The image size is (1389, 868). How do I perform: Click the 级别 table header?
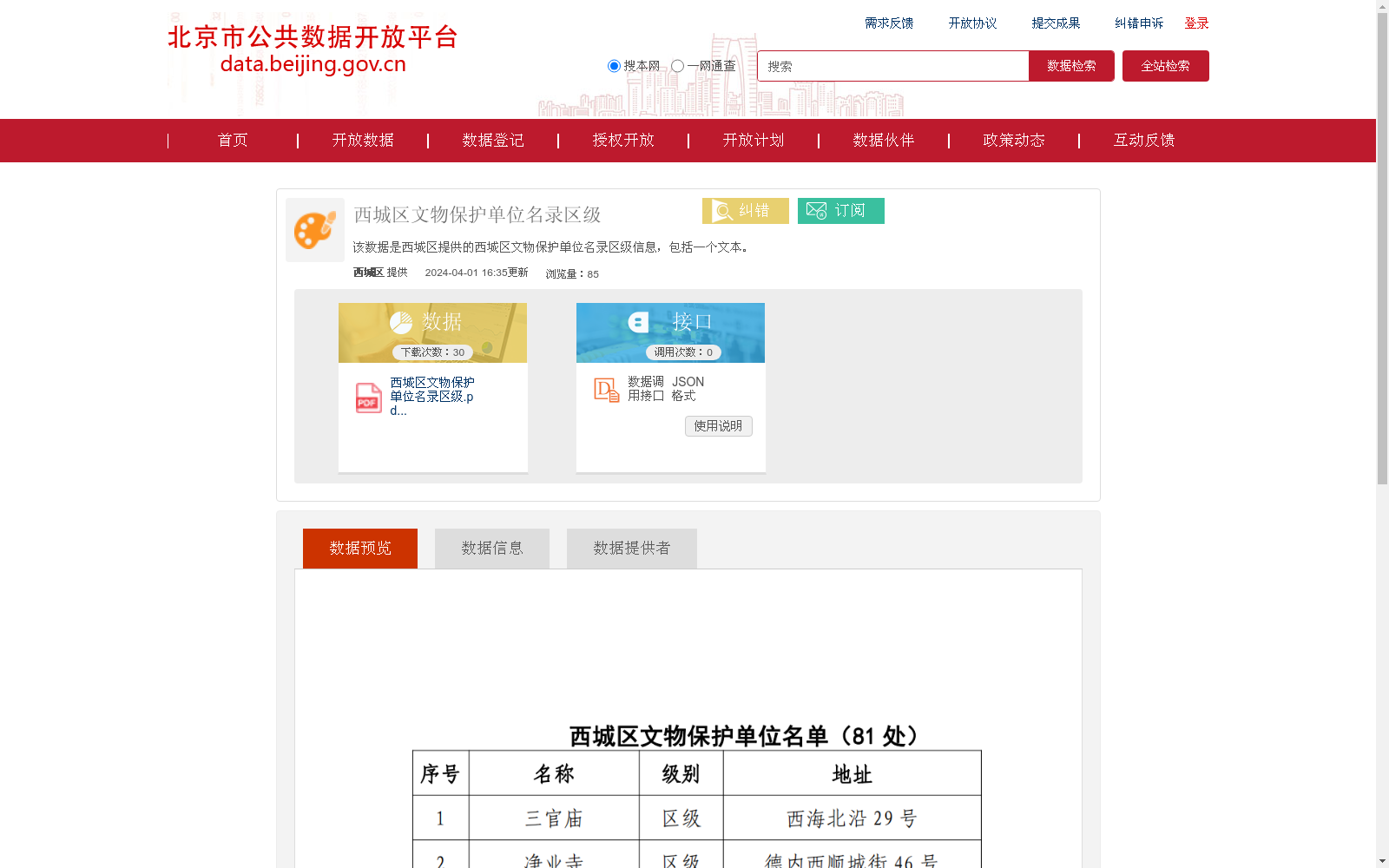click(681, 774)
